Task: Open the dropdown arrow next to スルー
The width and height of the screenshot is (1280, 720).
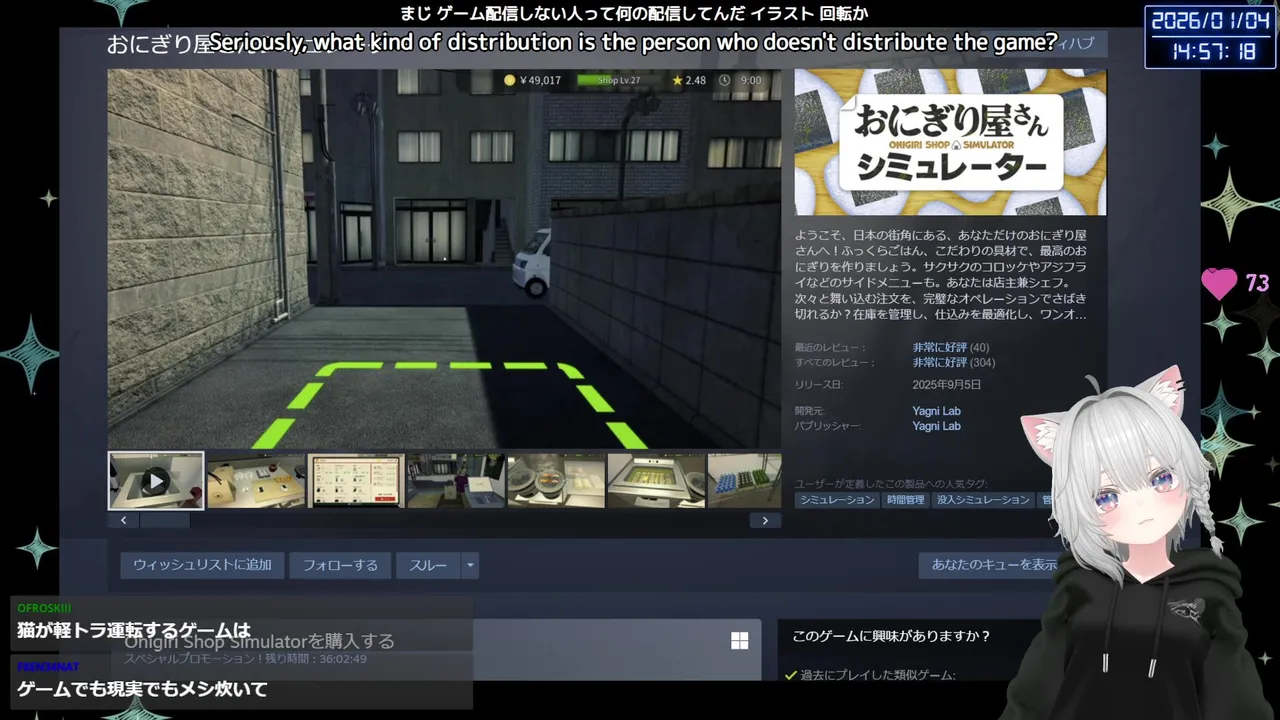Action: (x=470, y=565)
